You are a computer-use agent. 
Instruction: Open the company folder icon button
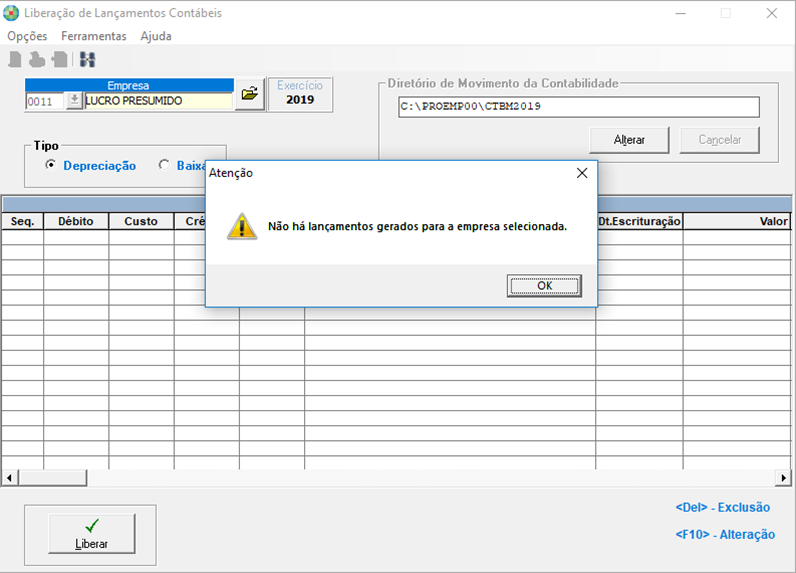tap(250, 93)
